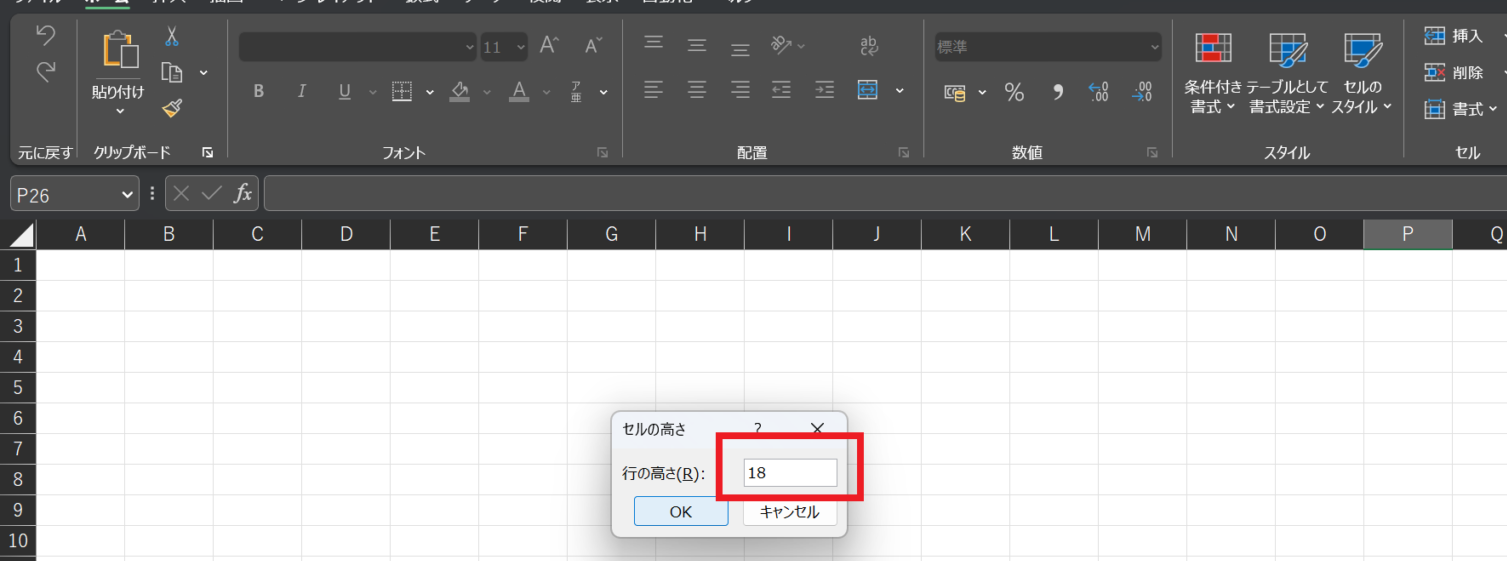Expand the borders dropdown arrow
1507x561 pixels.
pyautogui.click(x=430, y=92)
